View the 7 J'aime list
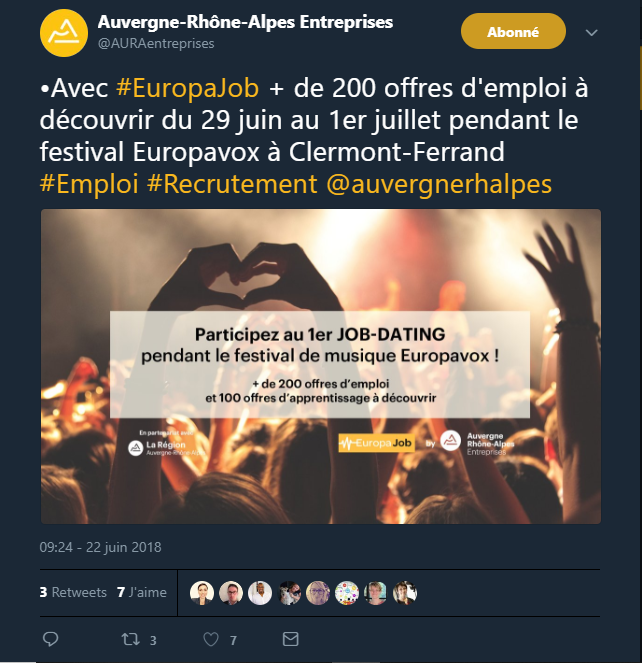The width and height of the screenshot is (642, 663). [142, 592]
